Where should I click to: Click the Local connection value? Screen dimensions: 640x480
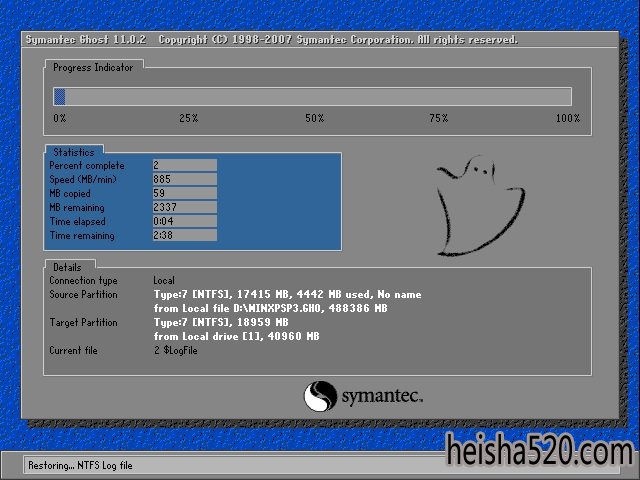tap(164, 281)
